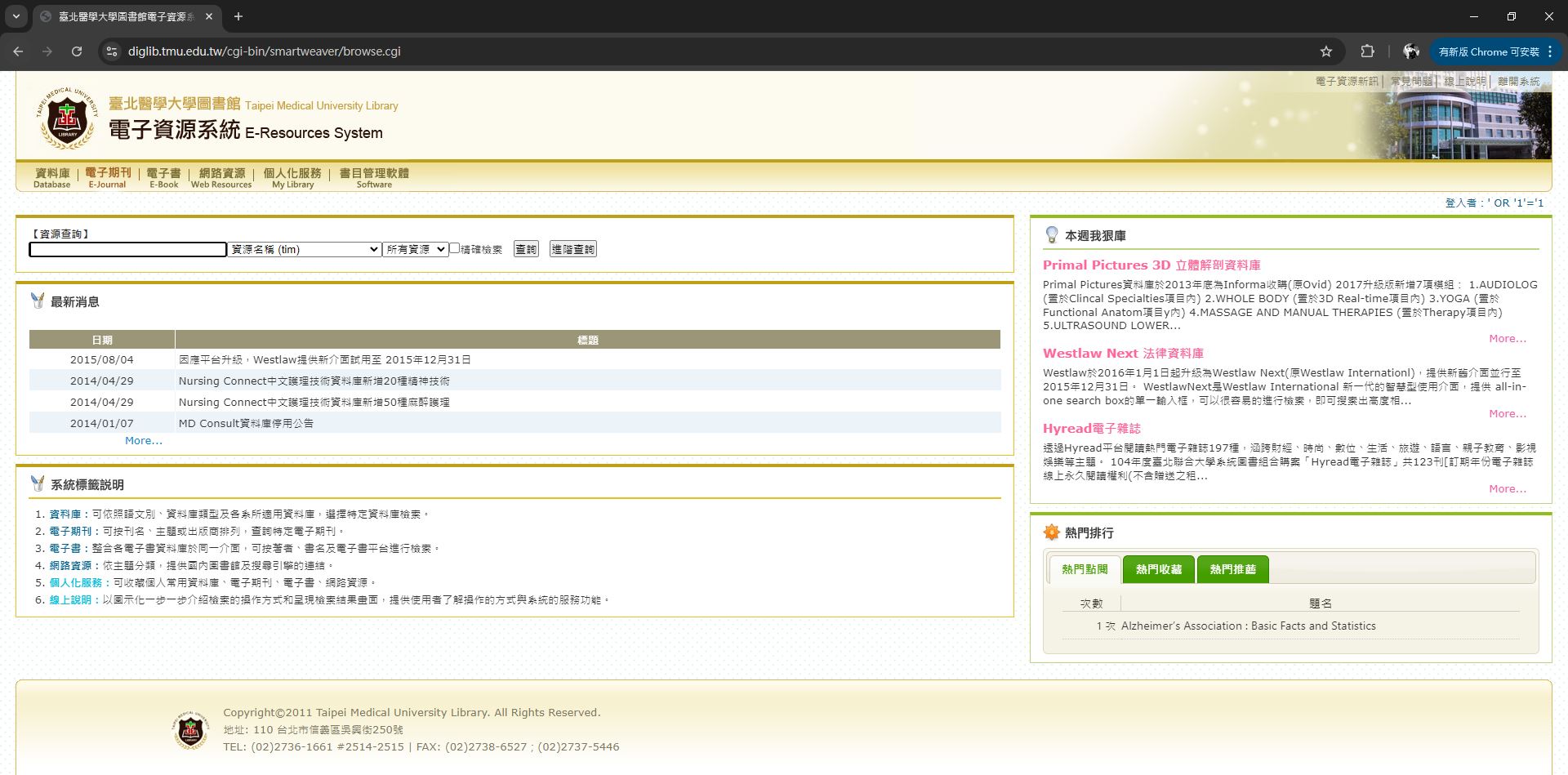This screenshot has height=775, width=1568.
Task: Open the 電子資源新訊 link in the header
Action: tap(1346, 81)
